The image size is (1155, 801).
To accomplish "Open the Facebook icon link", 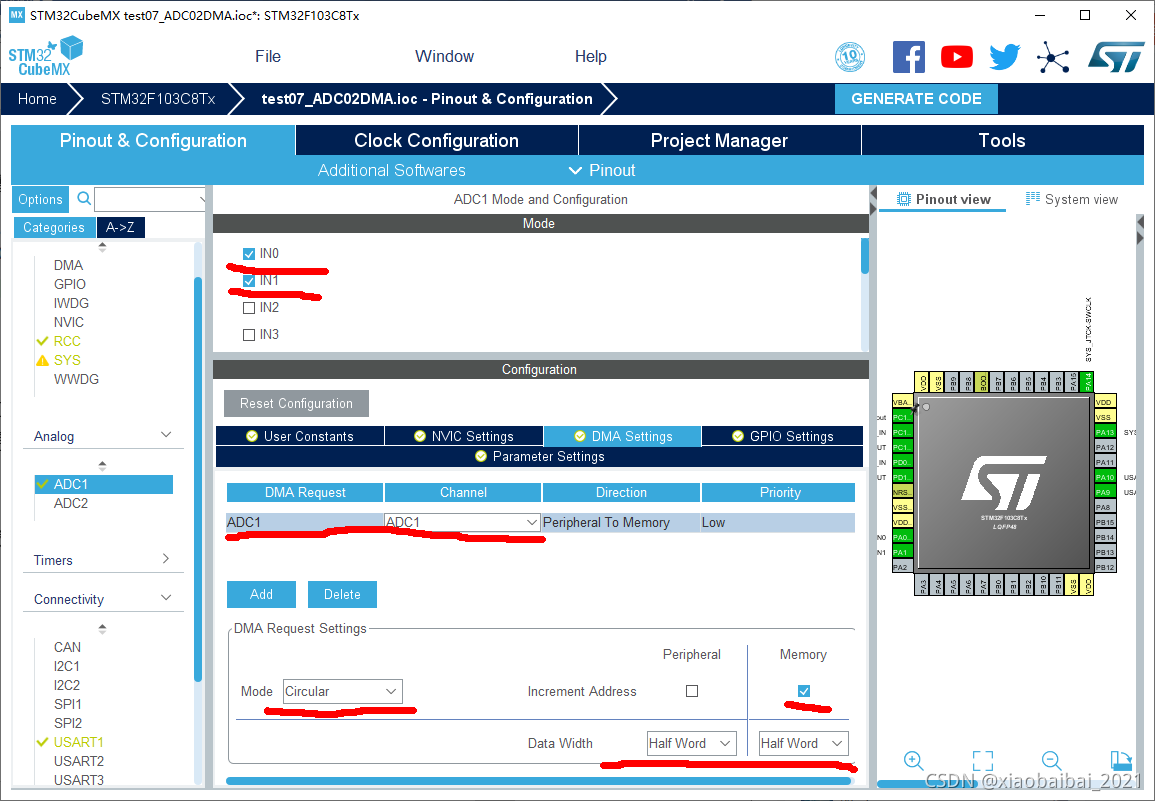I will 908,57.
